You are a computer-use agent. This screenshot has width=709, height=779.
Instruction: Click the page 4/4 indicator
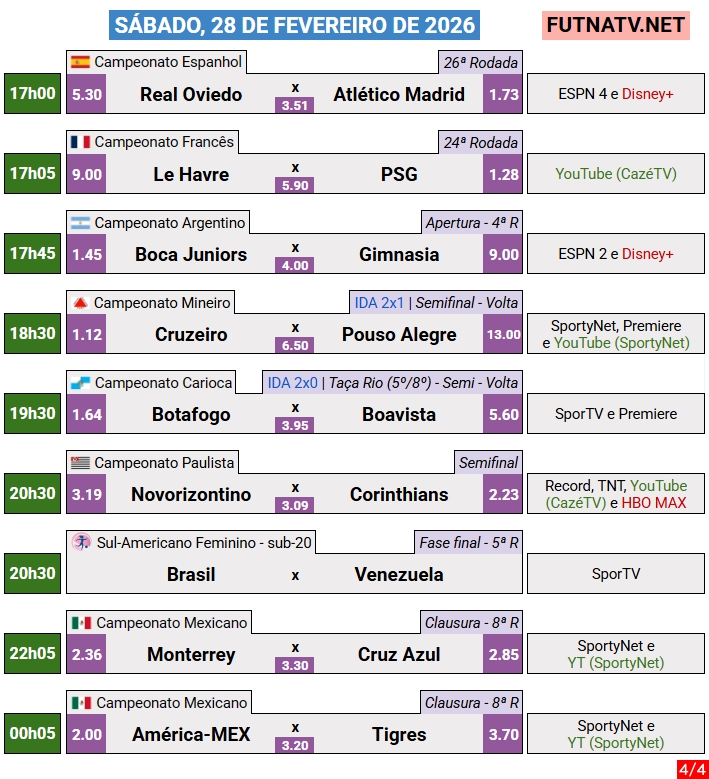(x=691, y=768)
